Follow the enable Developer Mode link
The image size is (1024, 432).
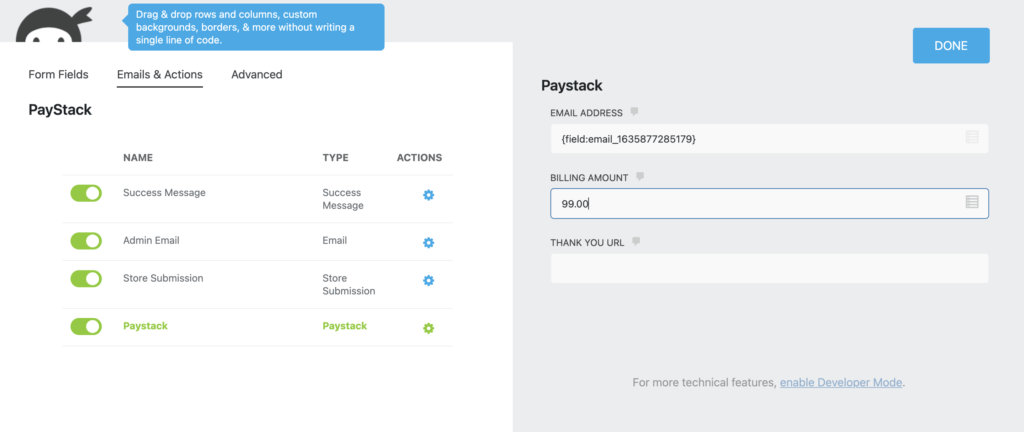point(842,383)
